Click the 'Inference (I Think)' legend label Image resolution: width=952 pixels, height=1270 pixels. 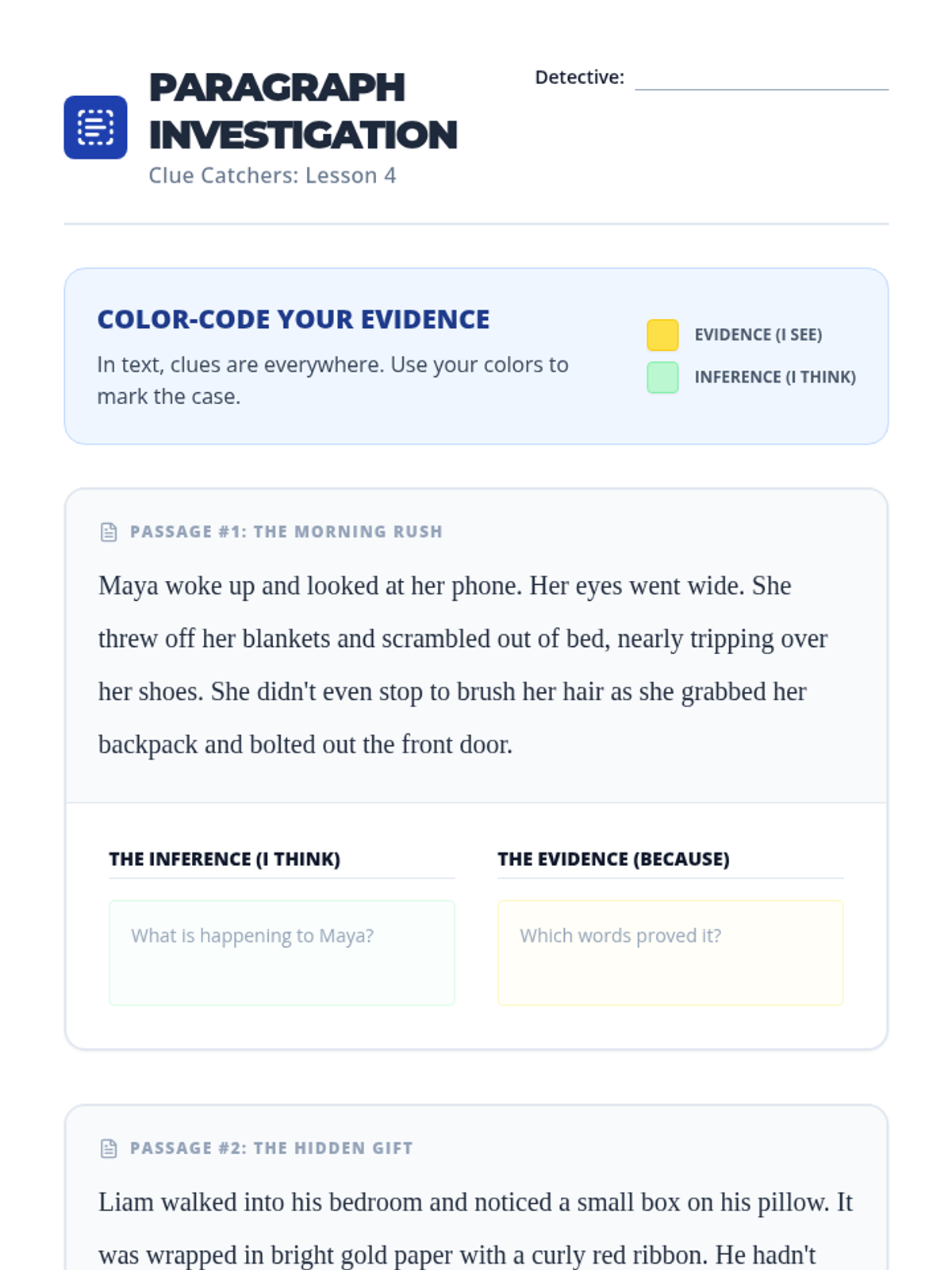click(774, 377)
